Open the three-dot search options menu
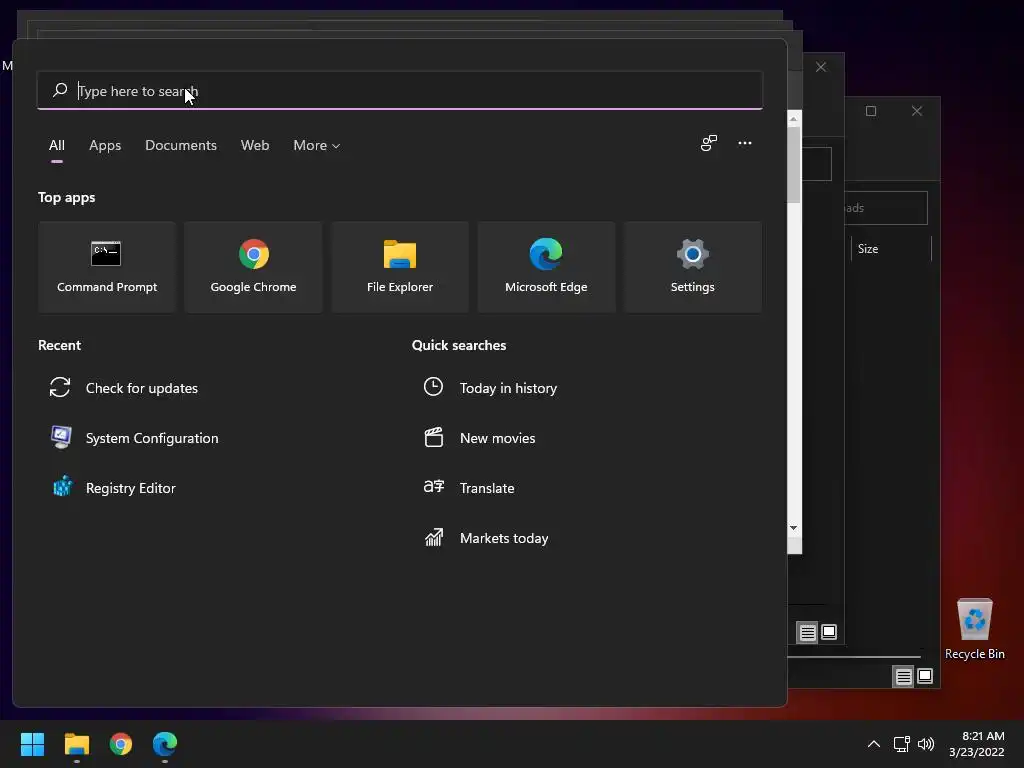 (744, 143)
